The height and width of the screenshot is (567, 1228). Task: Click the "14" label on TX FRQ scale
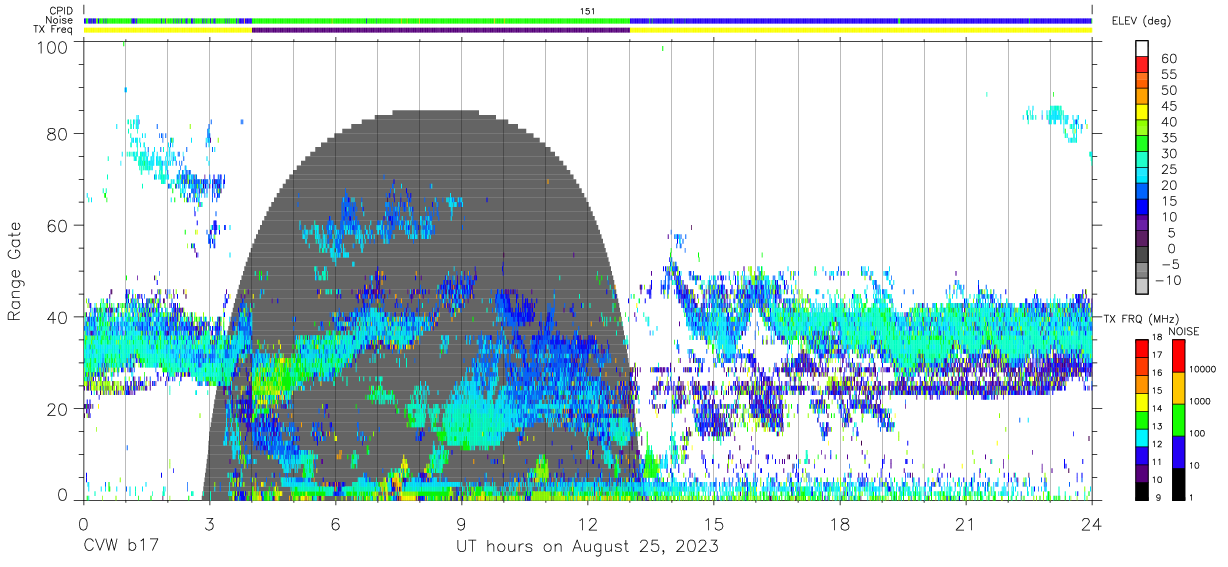(x=1156, y=409)
